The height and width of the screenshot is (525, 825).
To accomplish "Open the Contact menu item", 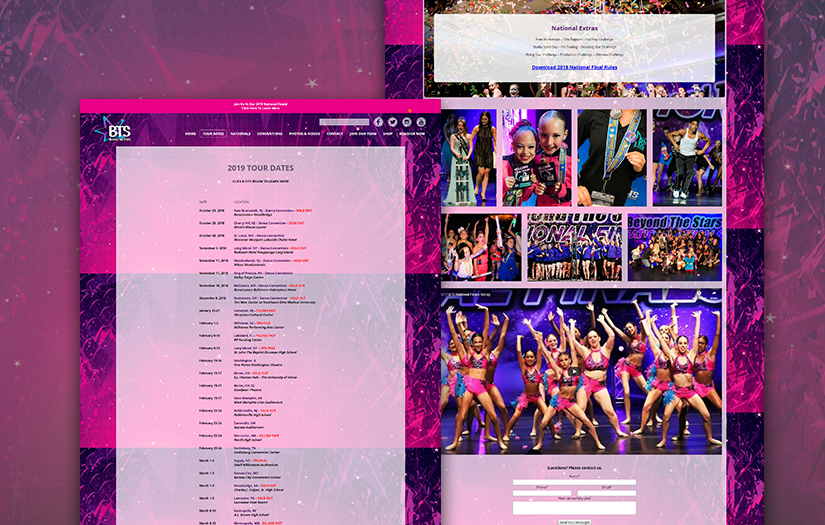I will (x=335, y=134).
